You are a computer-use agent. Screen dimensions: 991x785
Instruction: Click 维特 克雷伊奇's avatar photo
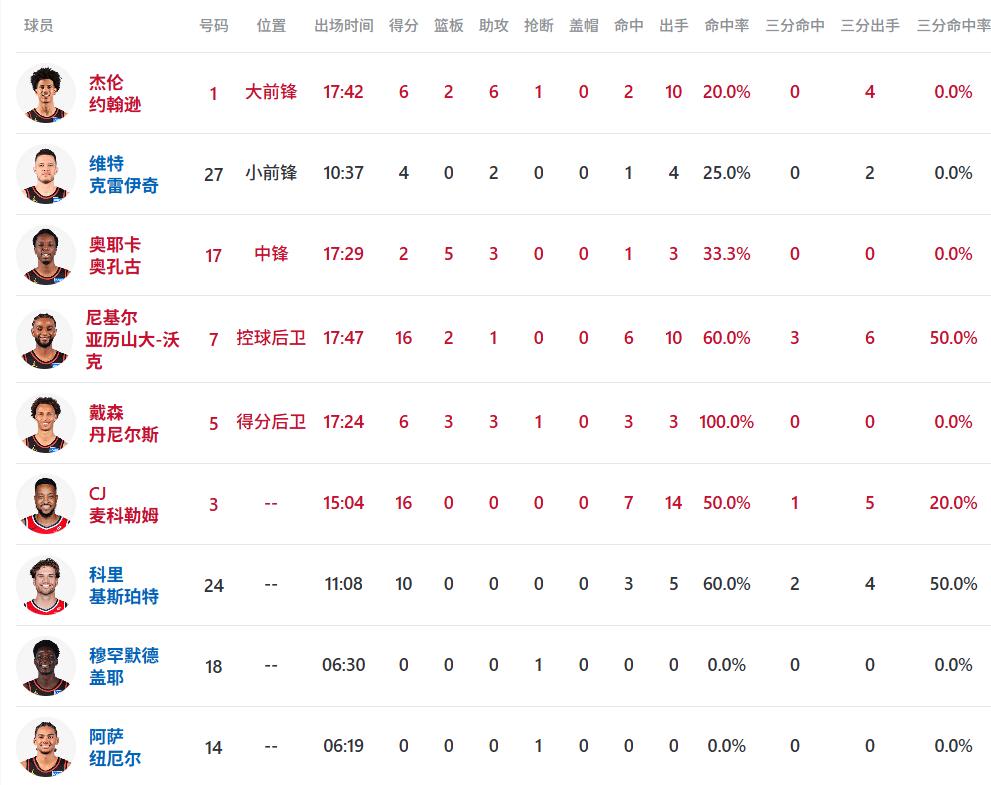pos(46,174)
